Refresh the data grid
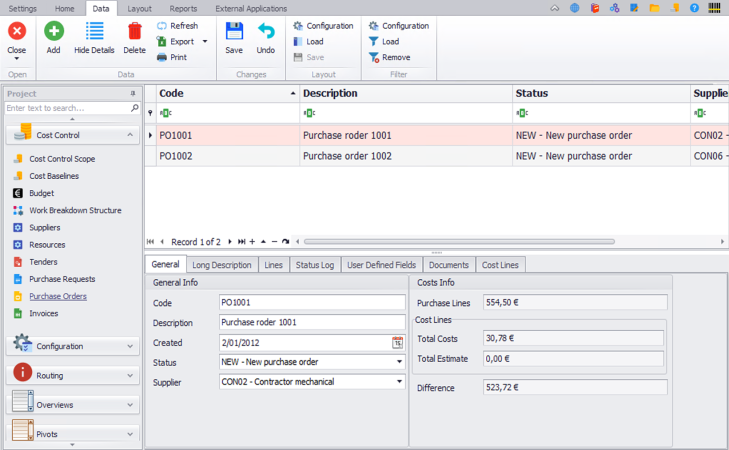The height and width of the screenshot is (450, 729). tap(176, 26)
